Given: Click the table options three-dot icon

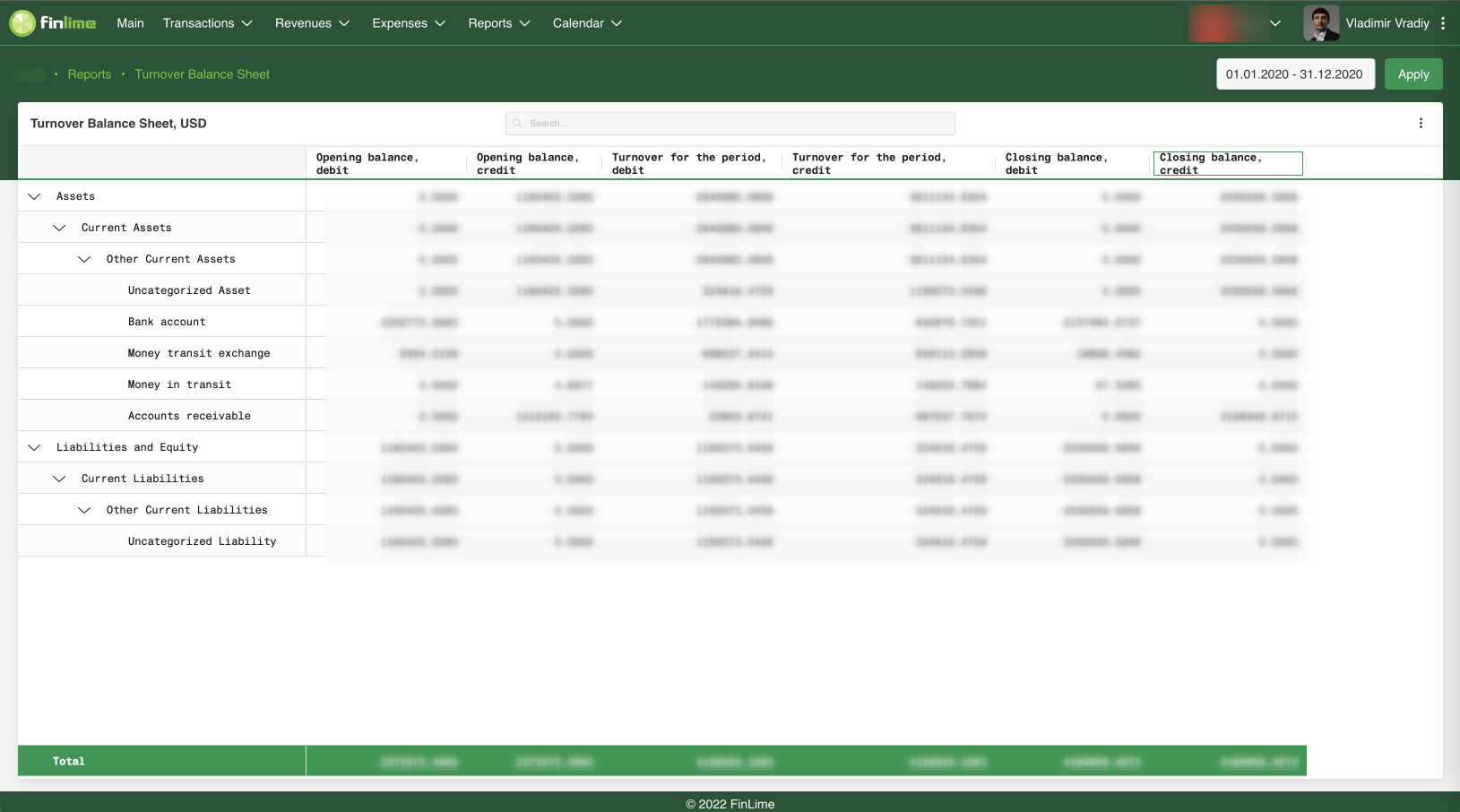Looking at the screenshot, I should click(1421, 124).
